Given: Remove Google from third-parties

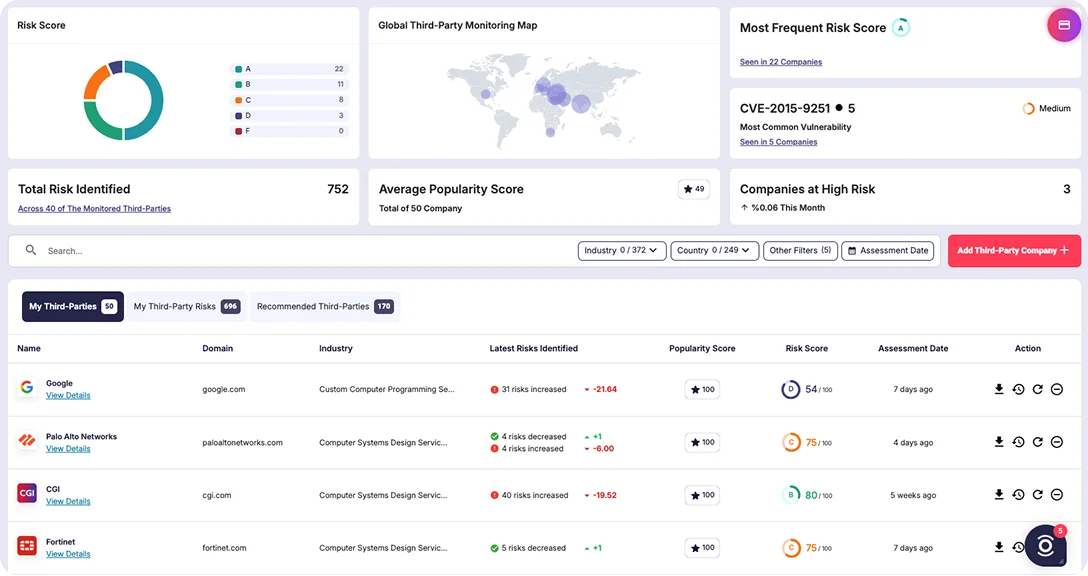Looking at the screenshot, I should (1057, 389).
